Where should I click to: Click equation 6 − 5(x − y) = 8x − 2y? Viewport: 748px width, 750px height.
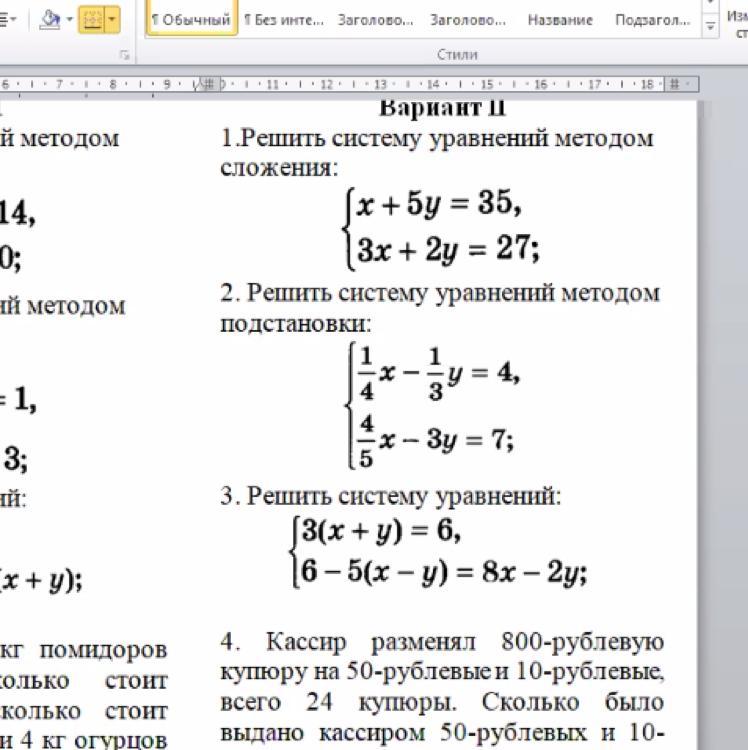pos(444,572)
